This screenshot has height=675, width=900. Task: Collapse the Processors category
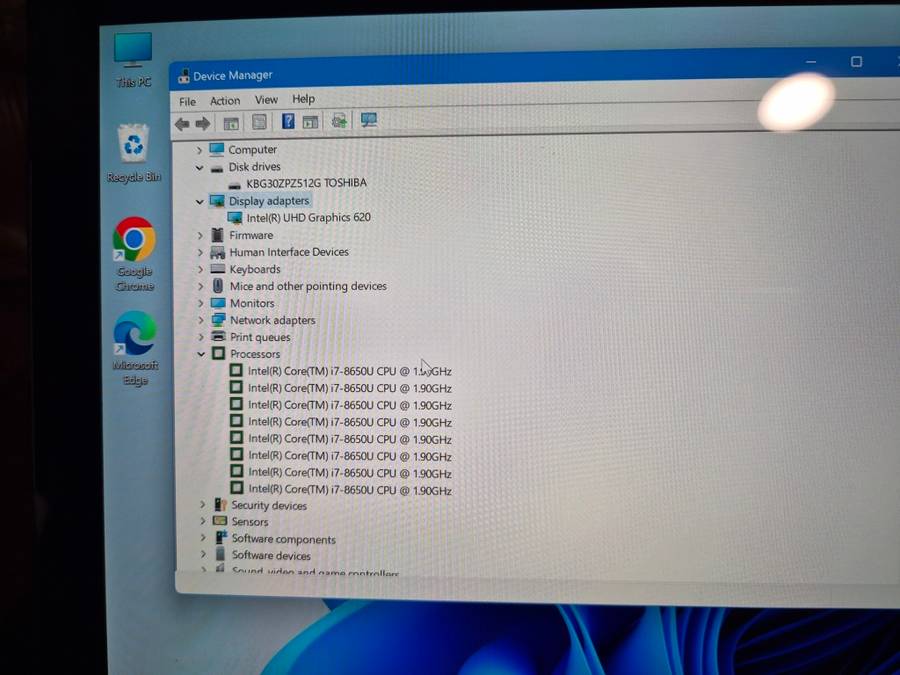[201, 354]
